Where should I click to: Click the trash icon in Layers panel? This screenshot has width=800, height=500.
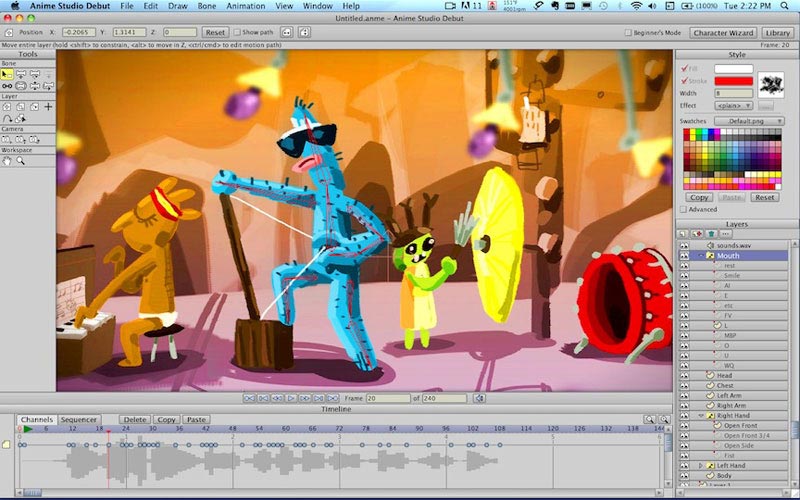tap(711, 234)
